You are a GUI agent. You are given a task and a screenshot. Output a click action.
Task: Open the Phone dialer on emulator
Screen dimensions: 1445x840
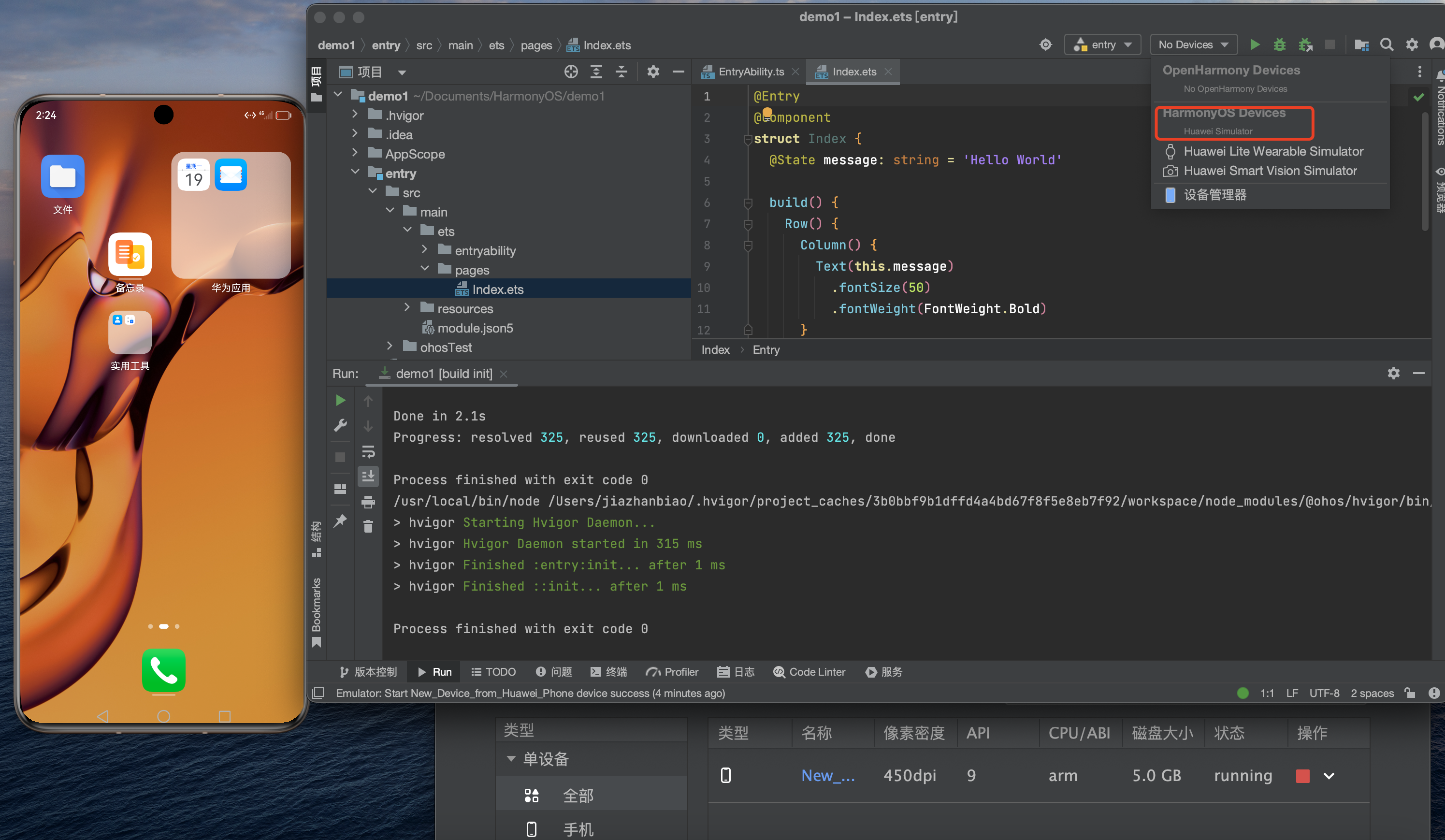pos(163,670)
